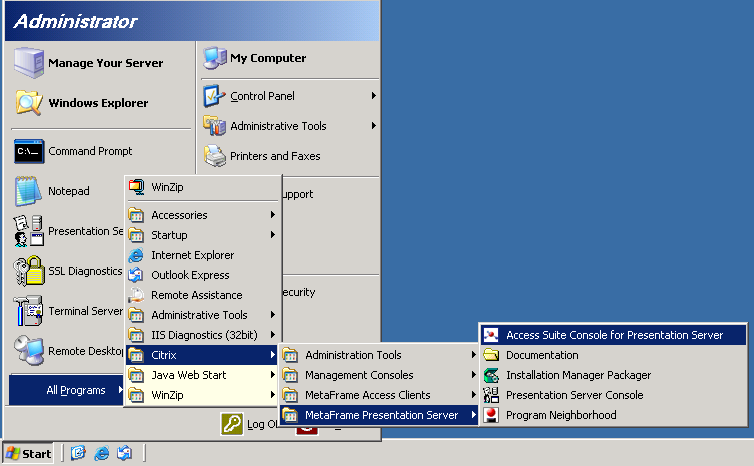
Task: Click the Startup label in programs list
Action: point(169,235)
